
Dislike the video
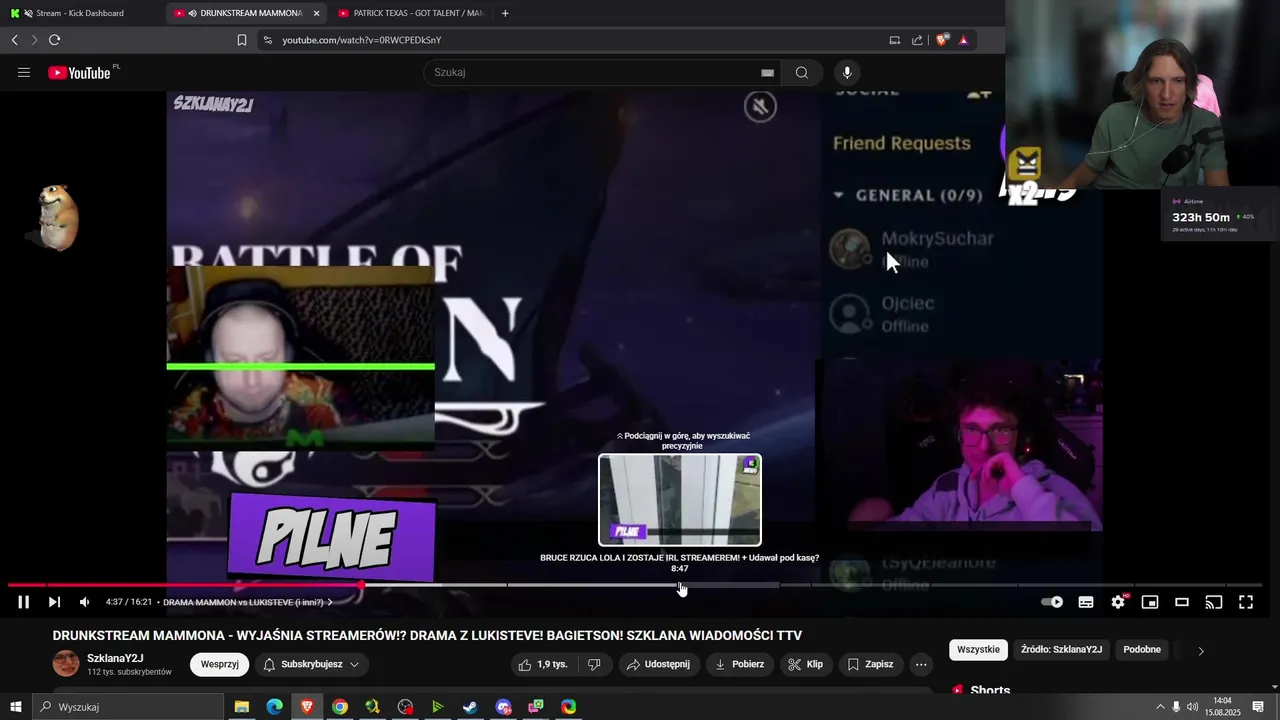click(594, 664)
